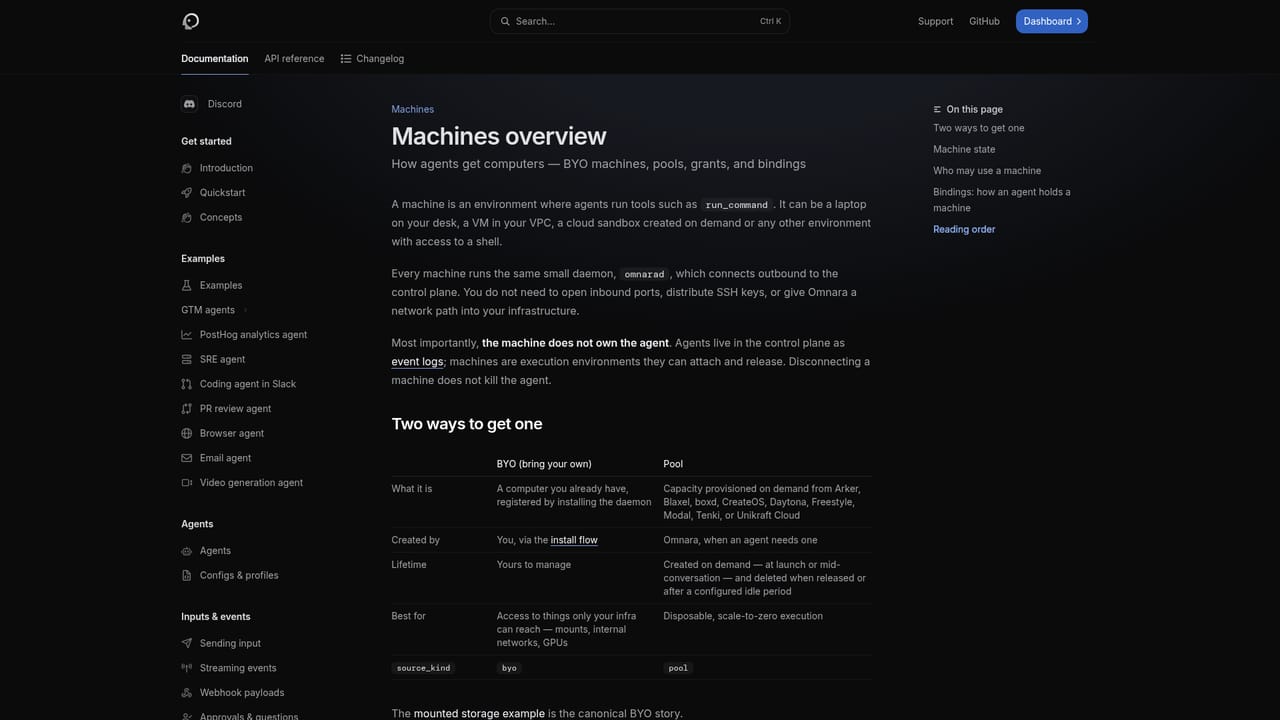
Task: Click the 'pool' source_kind code value
Action: coord(678,668)
